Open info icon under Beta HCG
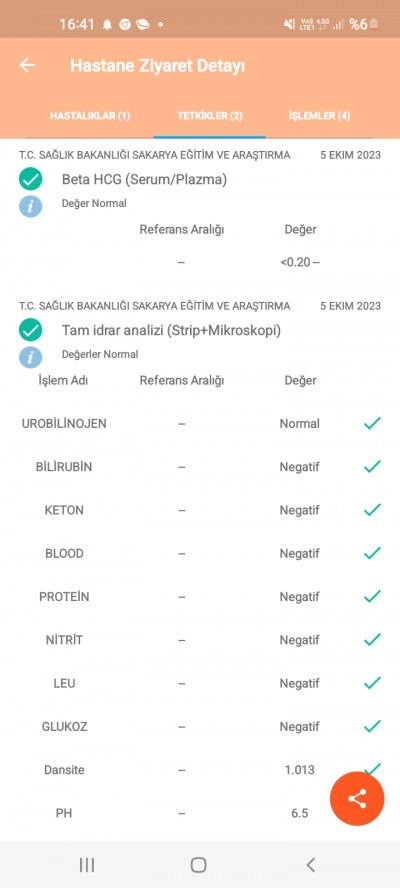The image size is (400, 888). click(31, 206)
